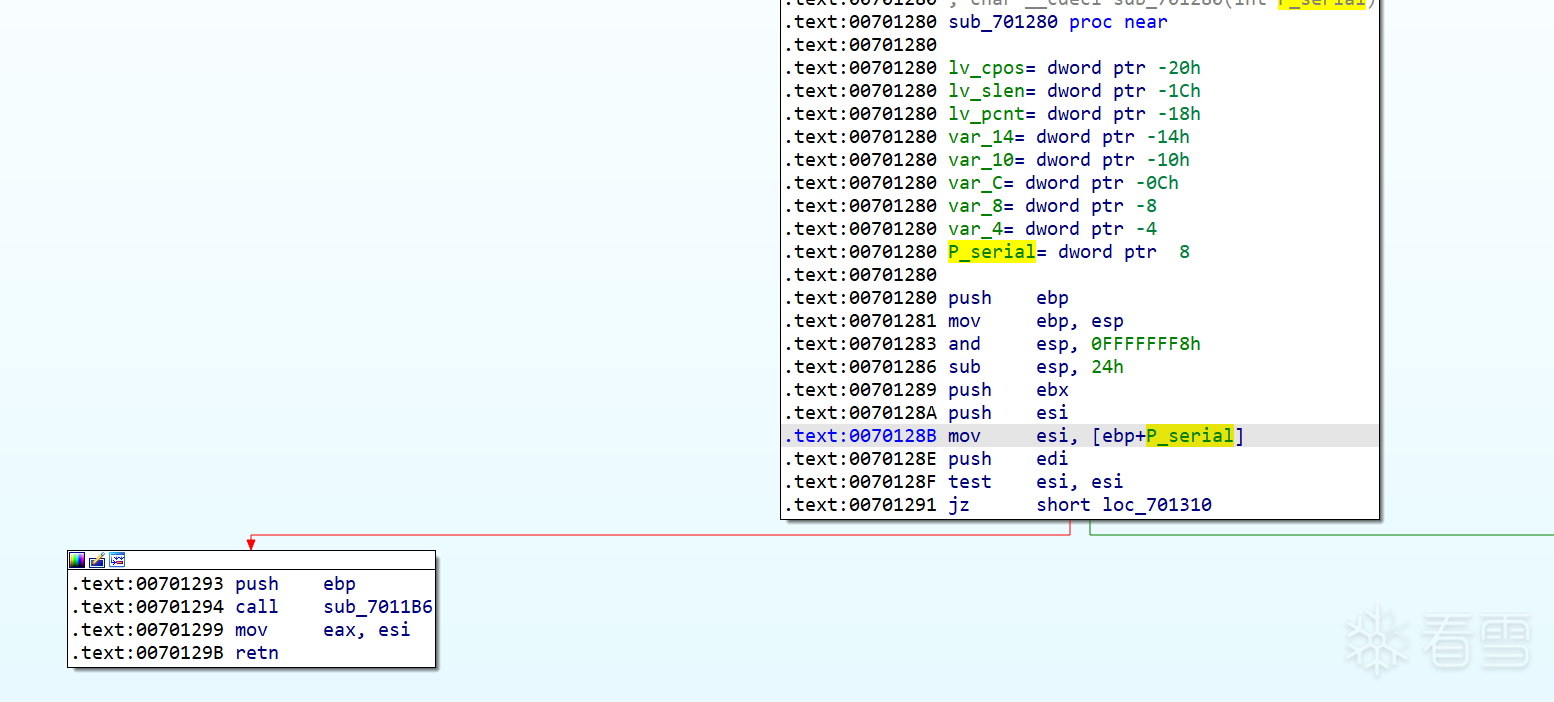Click address .text:00701294 of the call line
Screen dimensions: 1554x702
[x=147, y=607]
